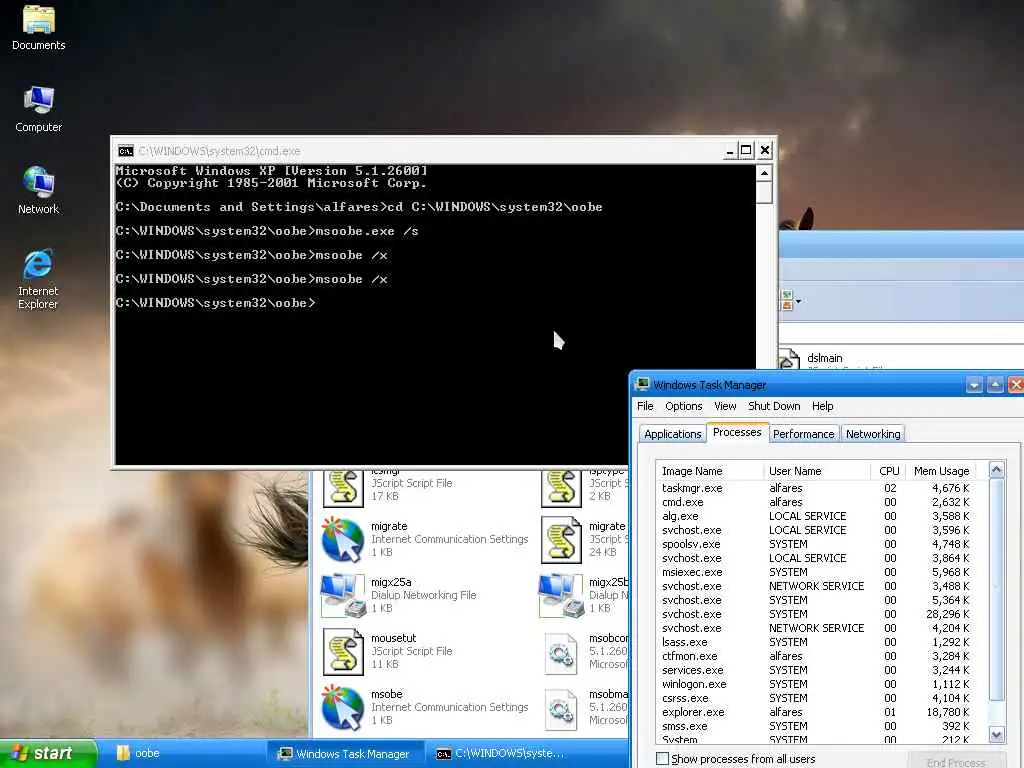Select svchost.exe row using 28,296 K

816,614
